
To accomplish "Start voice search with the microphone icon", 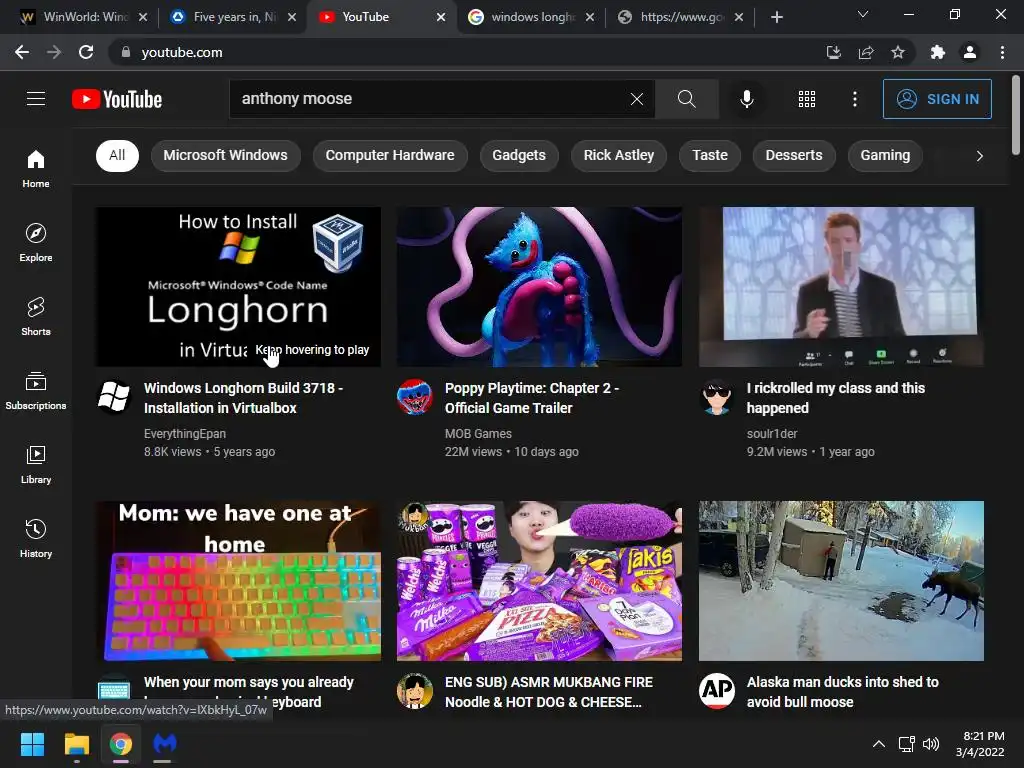I will (x=746, y=99).
